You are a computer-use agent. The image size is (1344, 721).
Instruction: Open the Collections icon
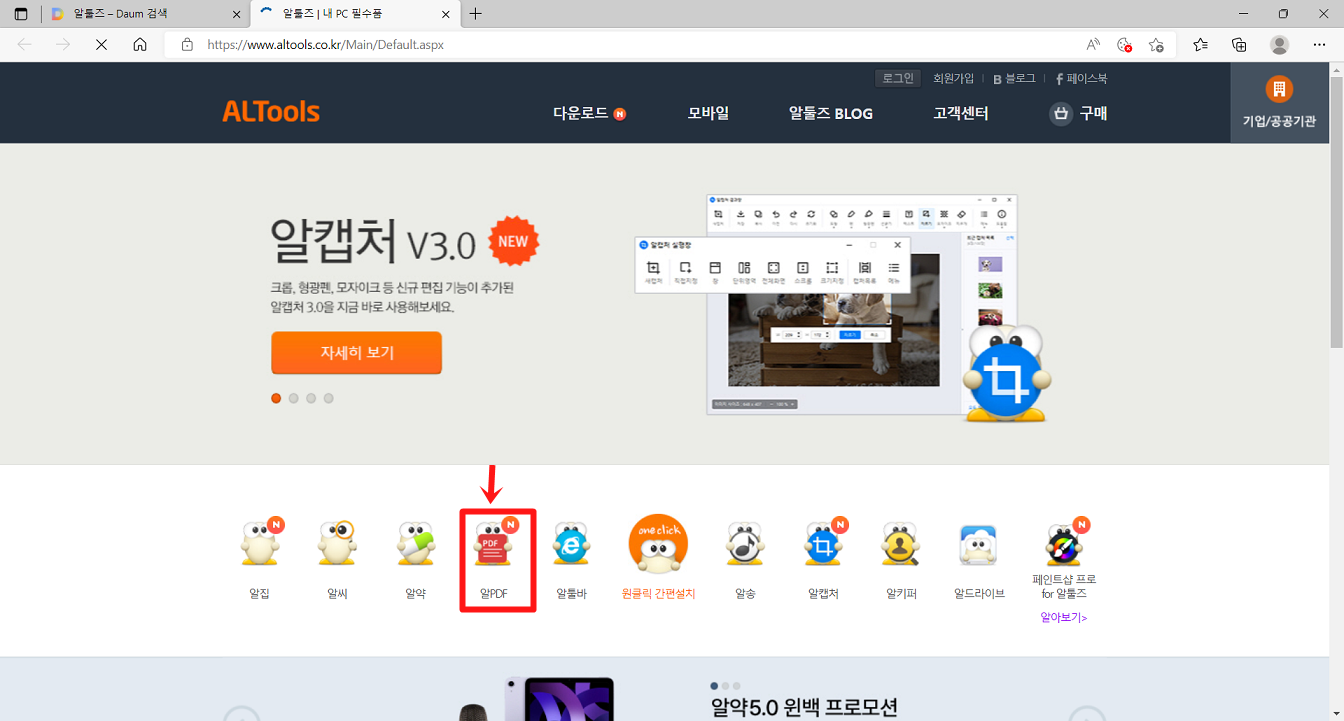1239,45
